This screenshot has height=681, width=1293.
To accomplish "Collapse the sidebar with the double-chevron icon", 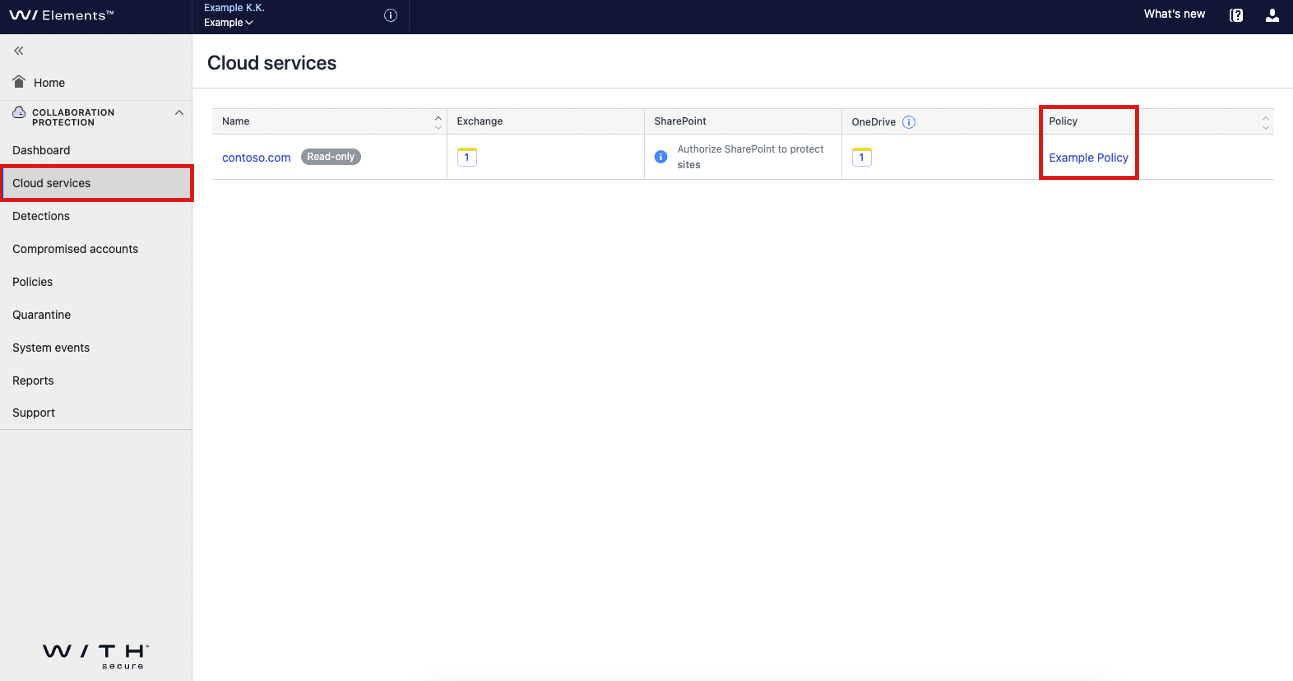I will click(18, 50).
